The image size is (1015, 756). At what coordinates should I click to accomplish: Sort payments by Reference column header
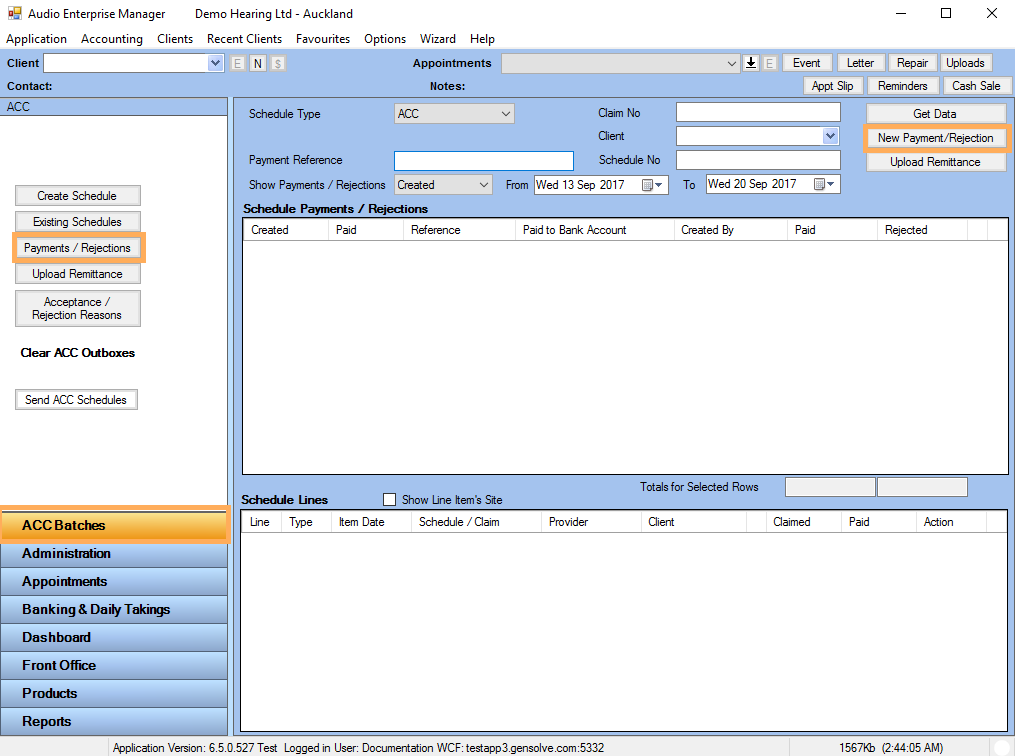coord(459,230)
